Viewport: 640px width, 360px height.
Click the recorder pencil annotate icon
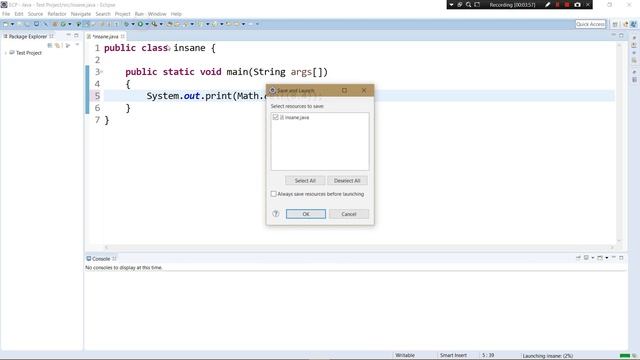coord(547,5)
